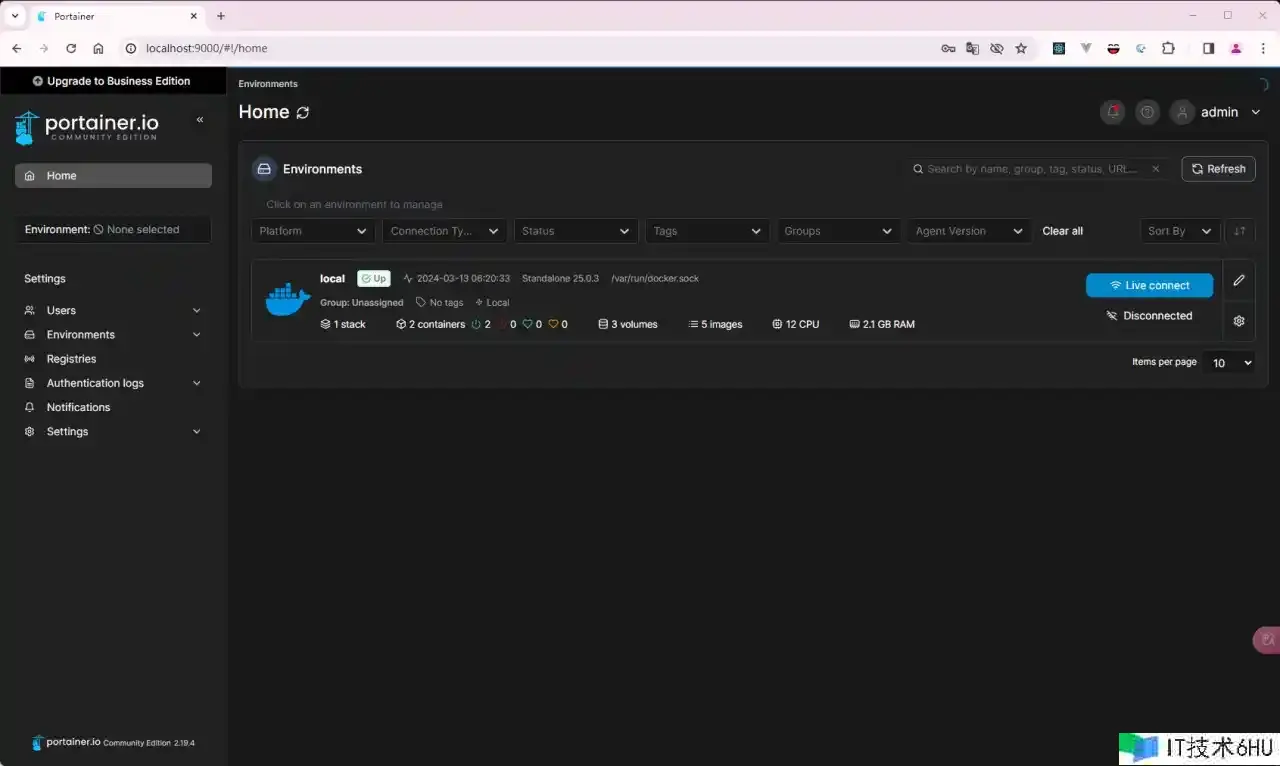Click the Environments panel header icon
1280x766 pixels.
[x=264, y=169]
